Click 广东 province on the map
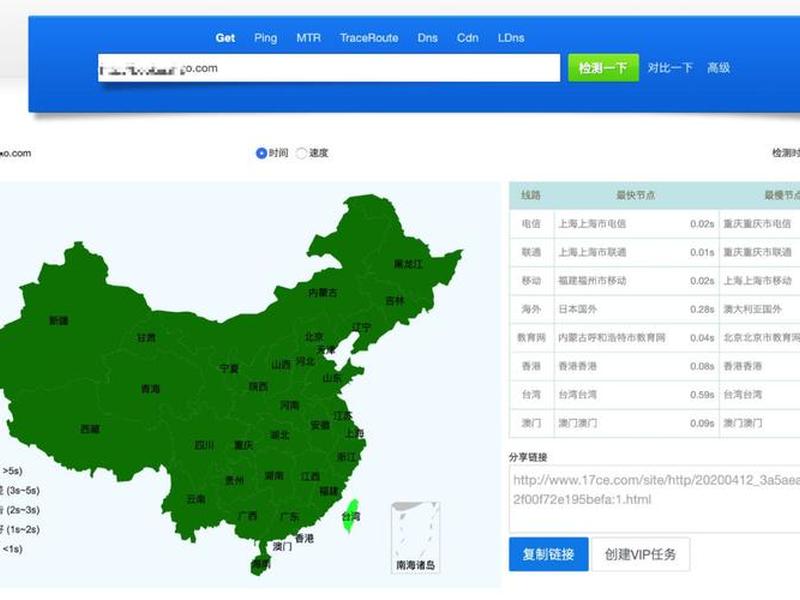 289,516
